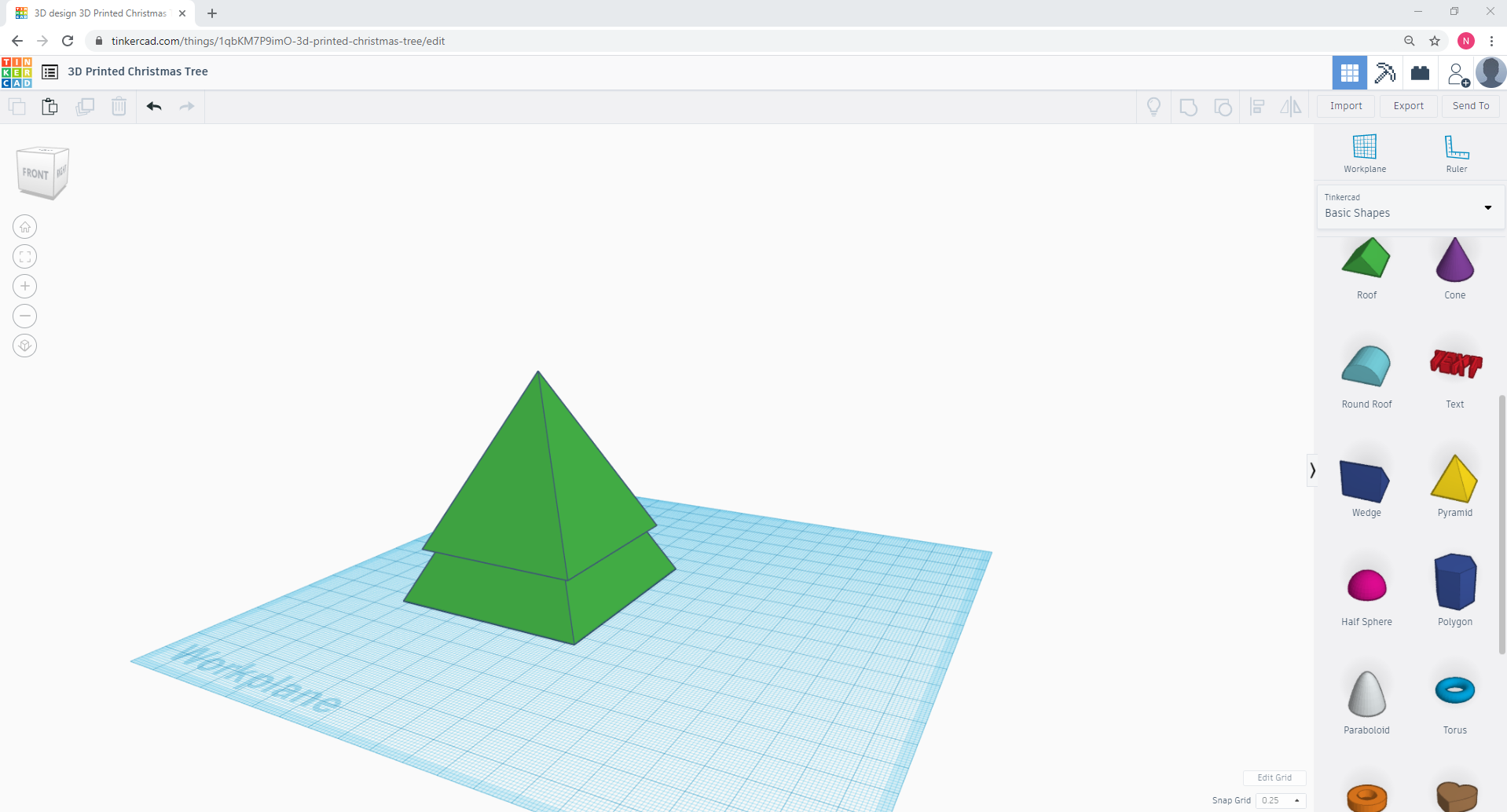
Task: Click the Group shapes icon
Action: click(1189, 107)
